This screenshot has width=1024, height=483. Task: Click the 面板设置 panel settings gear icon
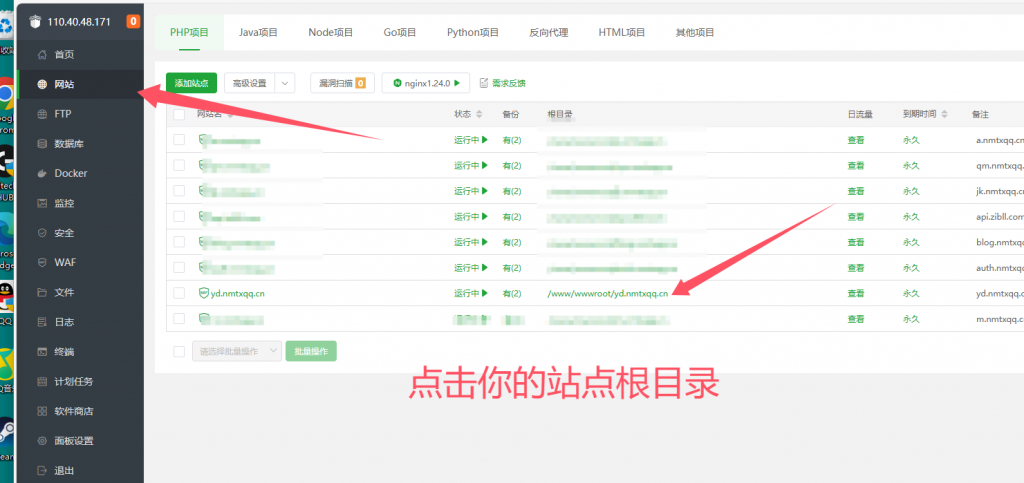point(42,441)
